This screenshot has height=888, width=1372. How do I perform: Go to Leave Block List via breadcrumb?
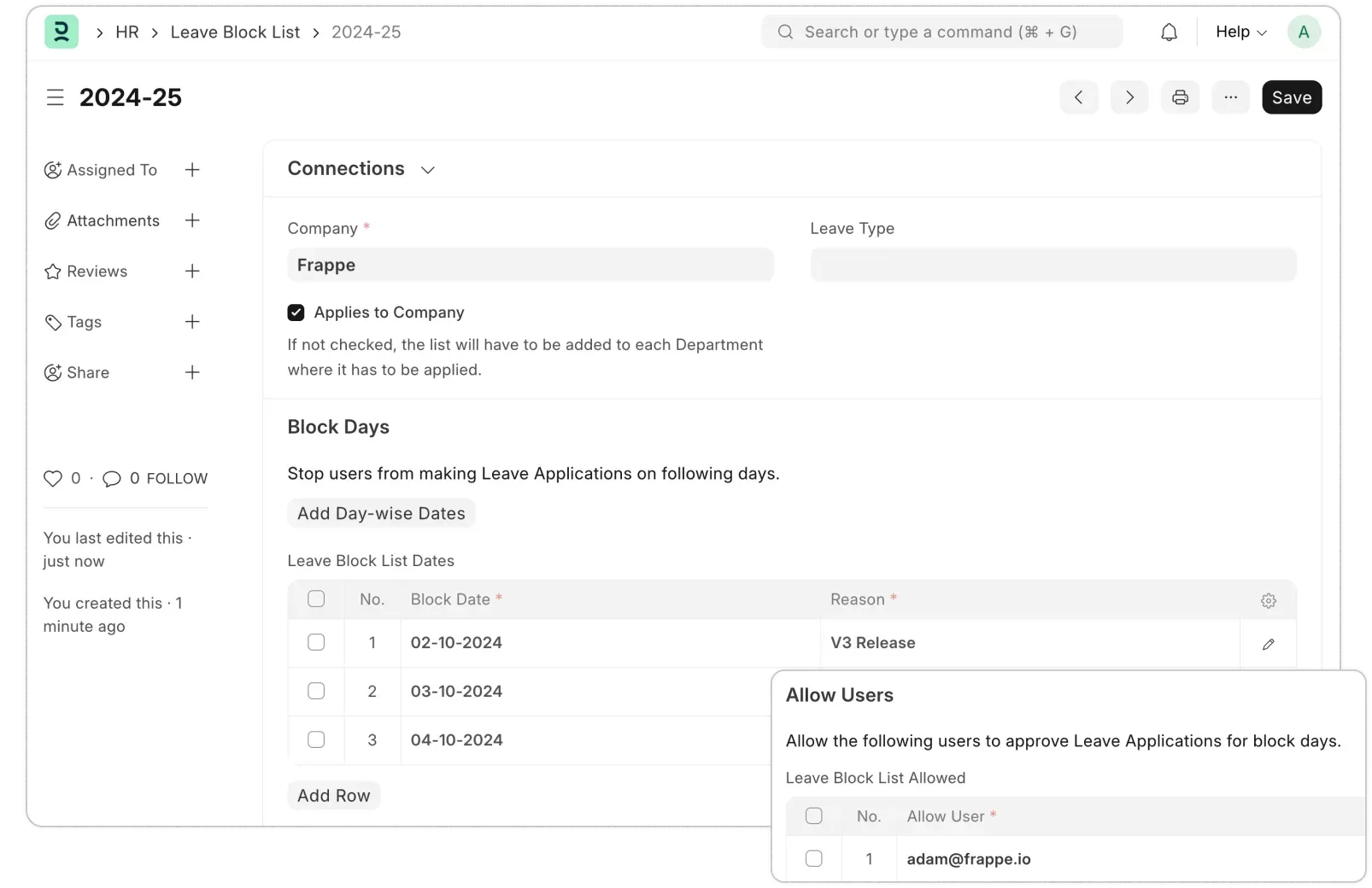tap(235, 32)
